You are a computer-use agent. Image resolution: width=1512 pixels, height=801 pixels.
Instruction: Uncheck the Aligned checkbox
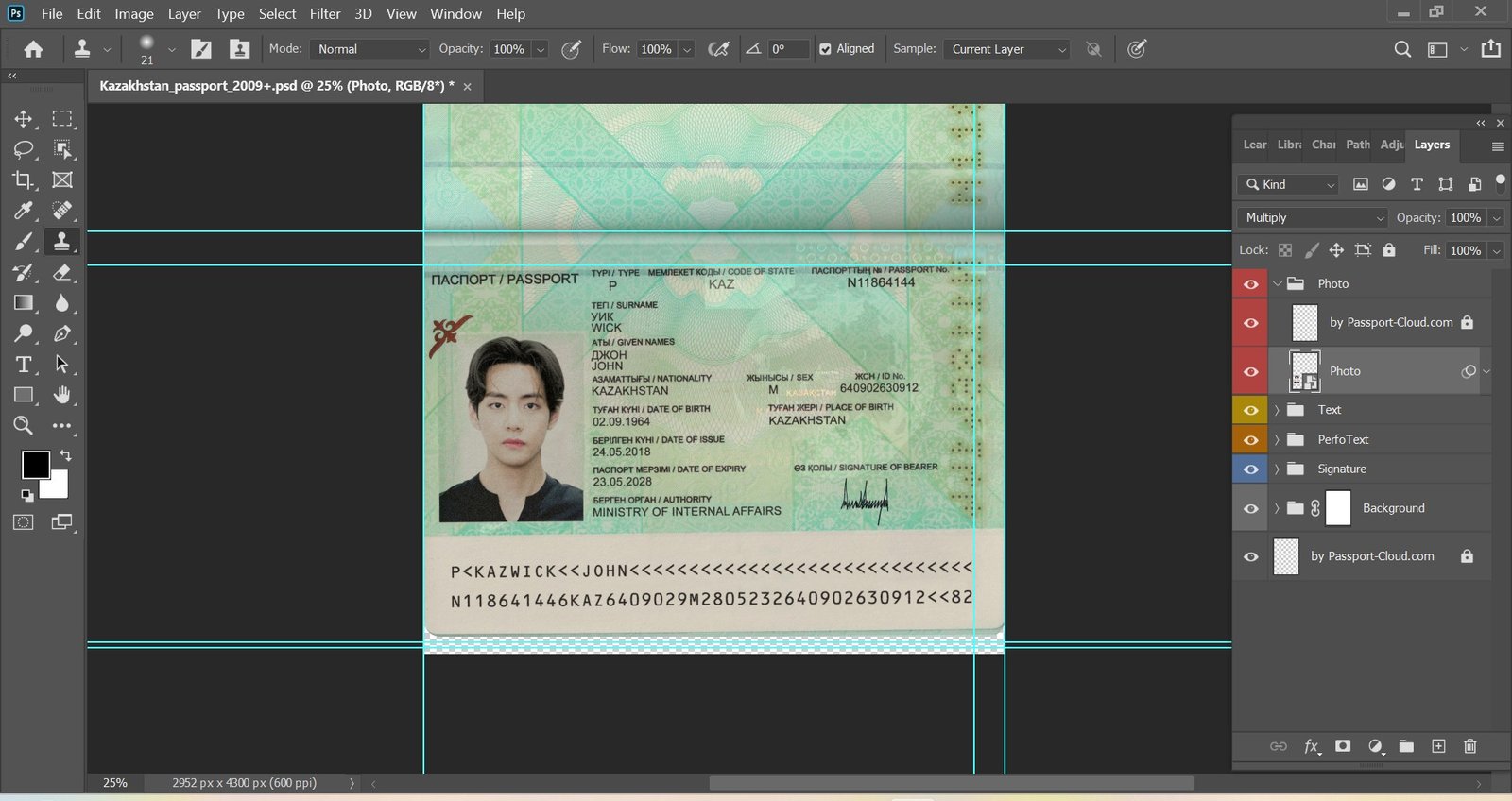pos(825,49)
